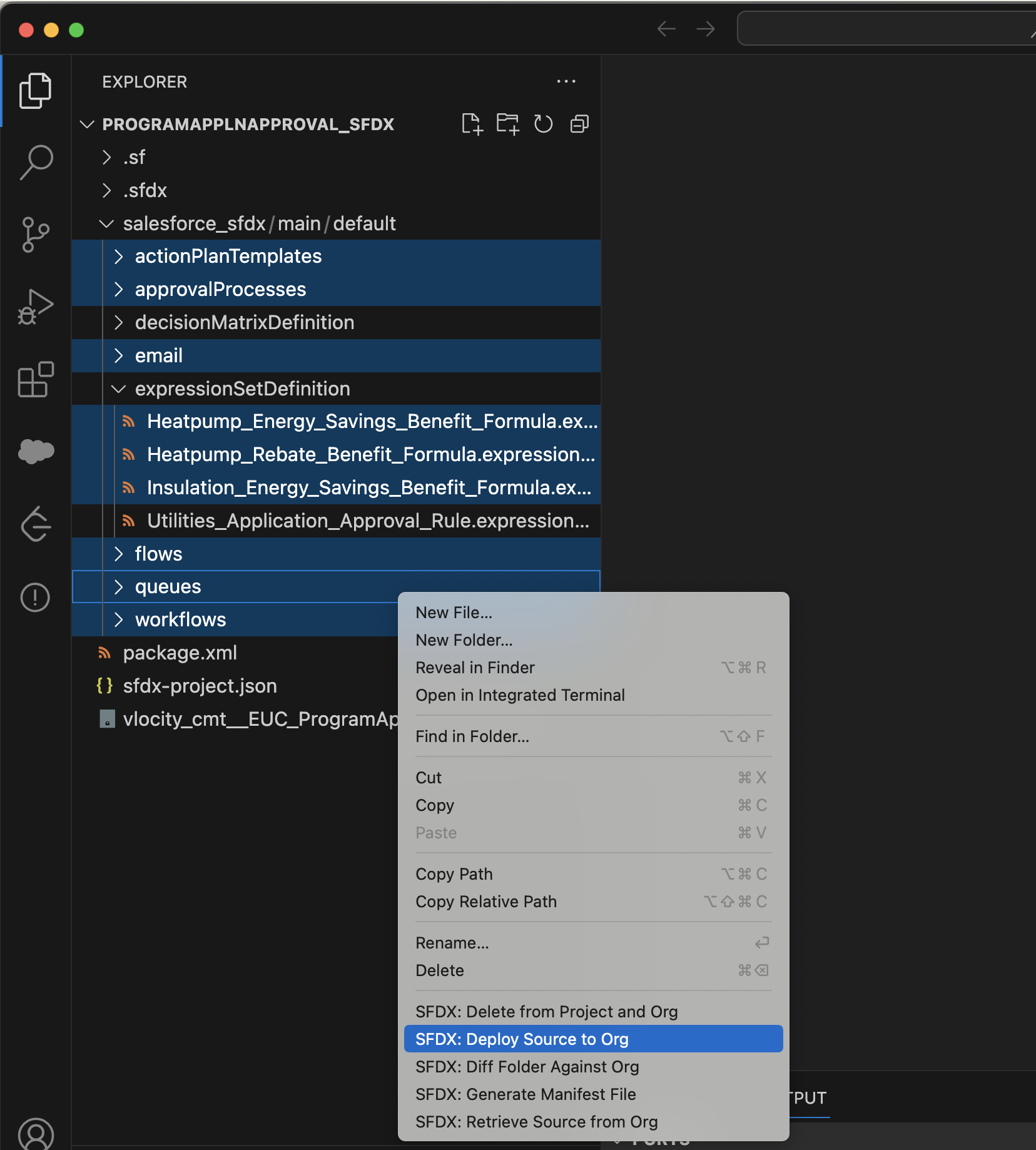
Task: Click the New File icon in explorer header
Action: (x=472, y=124)
